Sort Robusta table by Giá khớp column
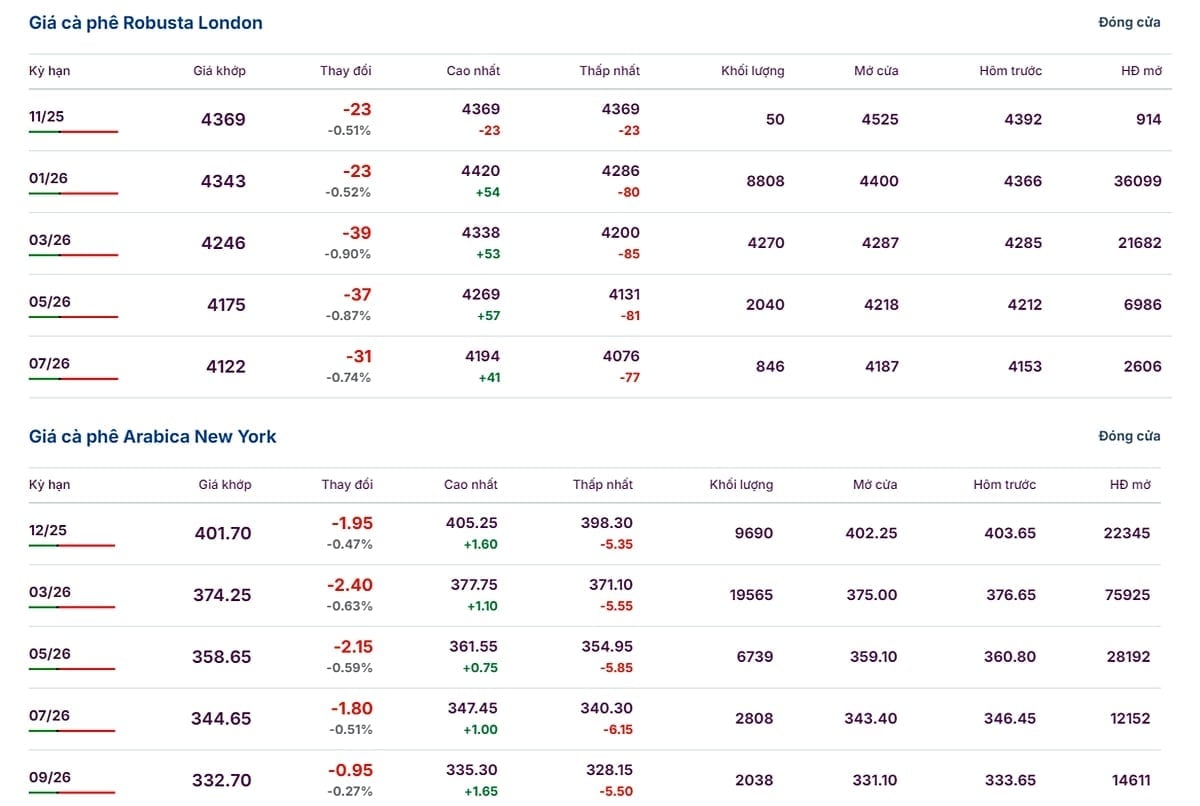The width and height of the screenshot is (1200, 806). point(219,71)
